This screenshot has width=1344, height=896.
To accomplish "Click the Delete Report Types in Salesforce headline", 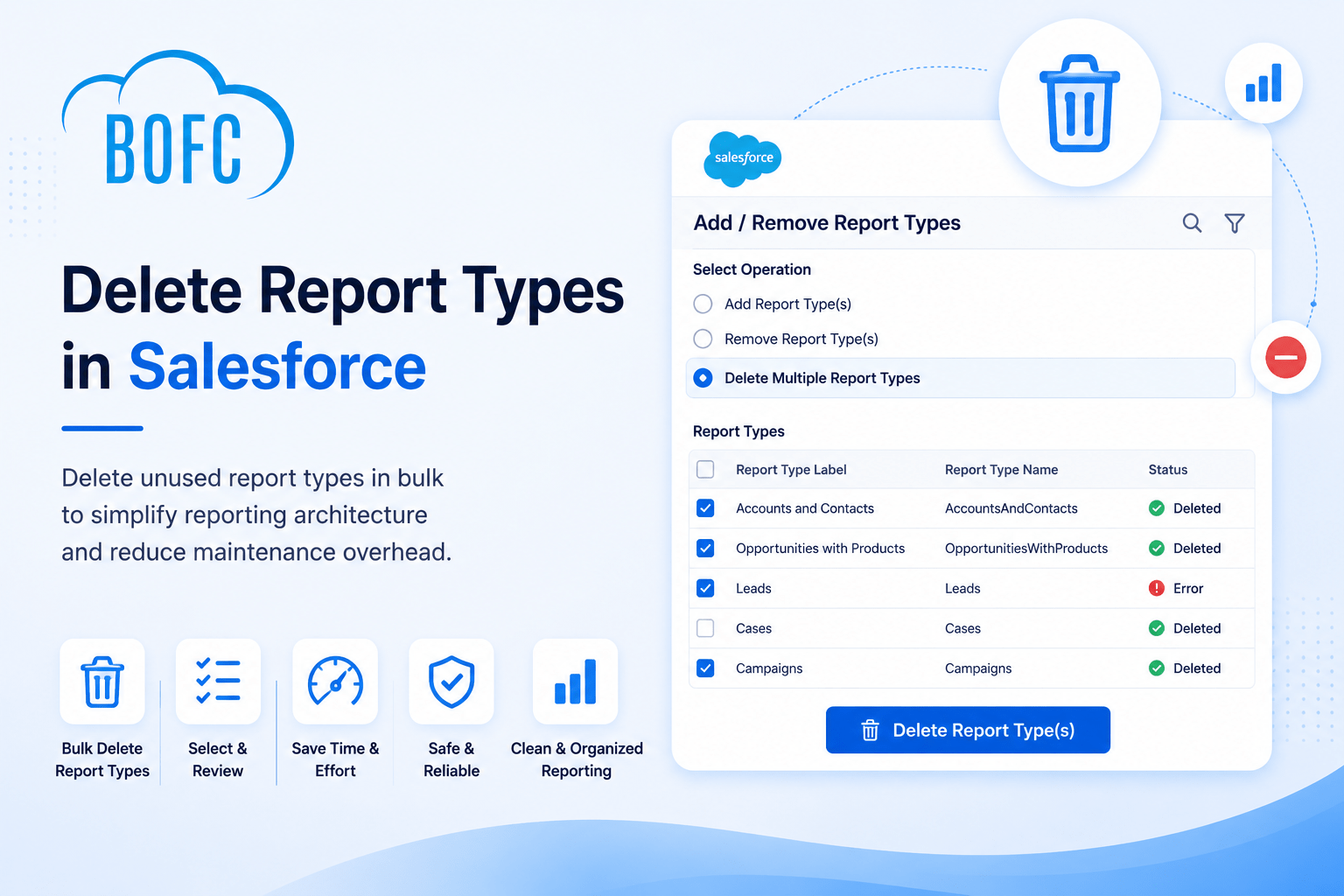I will pos(343,328).
